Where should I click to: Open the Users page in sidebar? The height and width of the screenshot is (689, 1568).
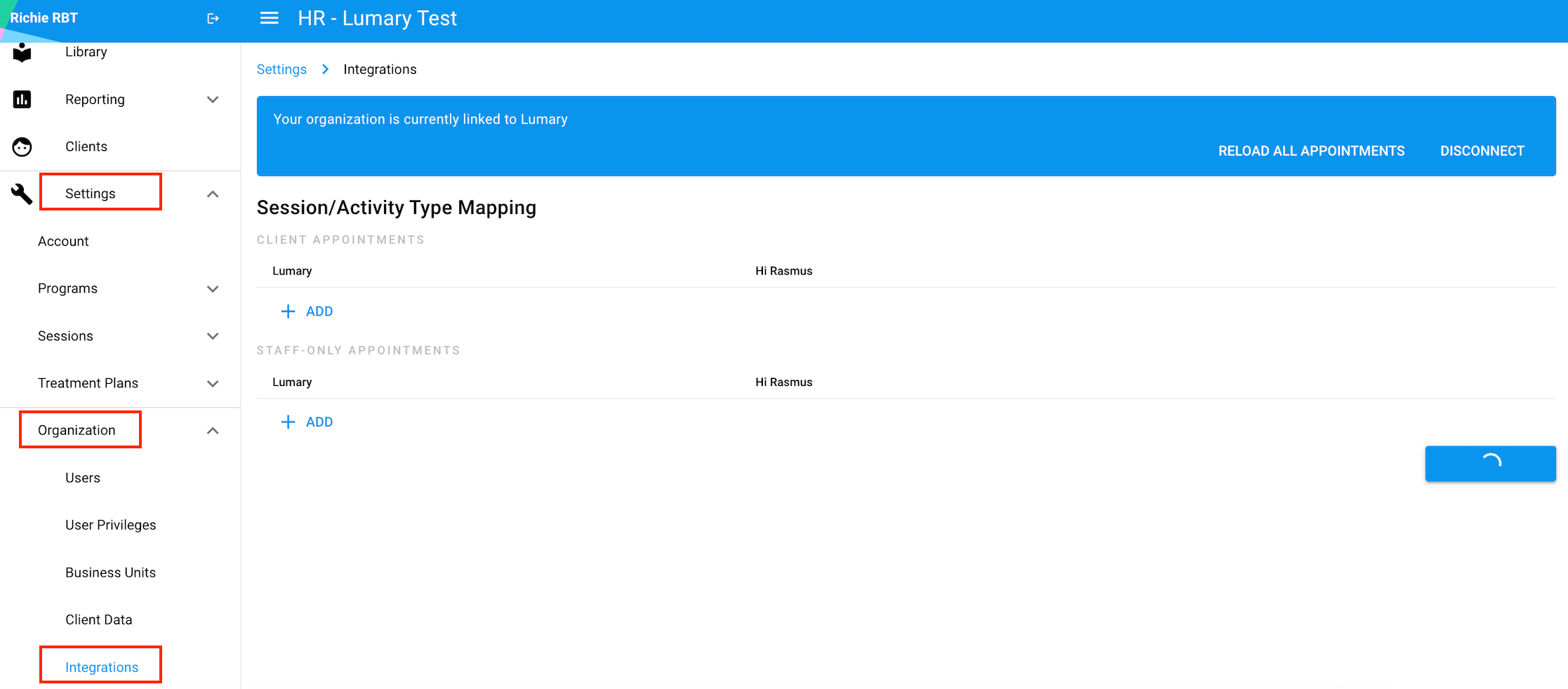point(82,477)
